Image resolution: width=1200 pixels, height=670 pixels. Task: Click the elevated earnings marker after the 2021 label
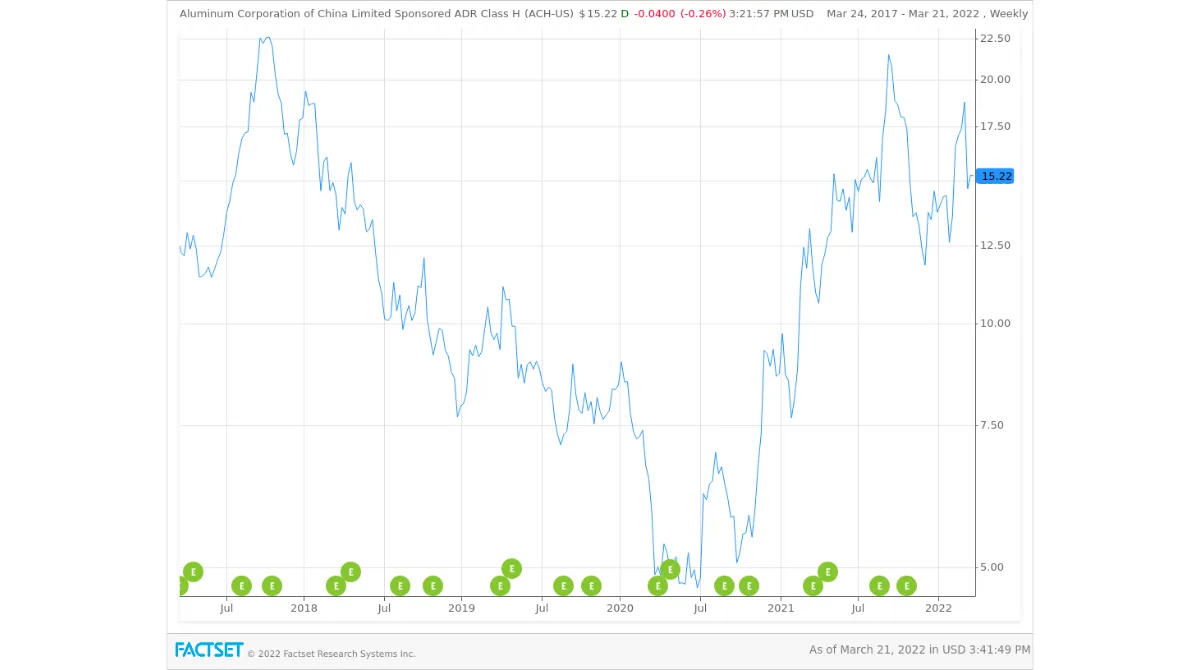click(x=826, y=571)
